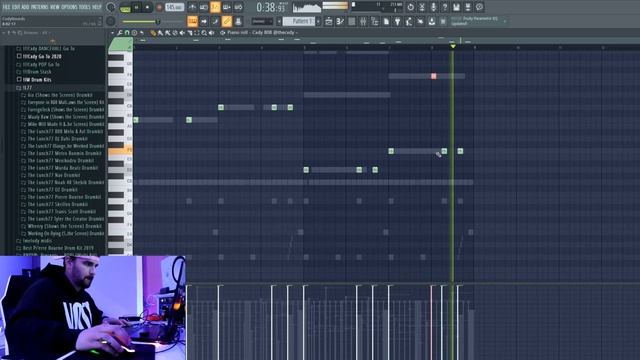This screenshot has height=360, width=640.
Task: Click the play/pause transport button
Action: (136, 7)
